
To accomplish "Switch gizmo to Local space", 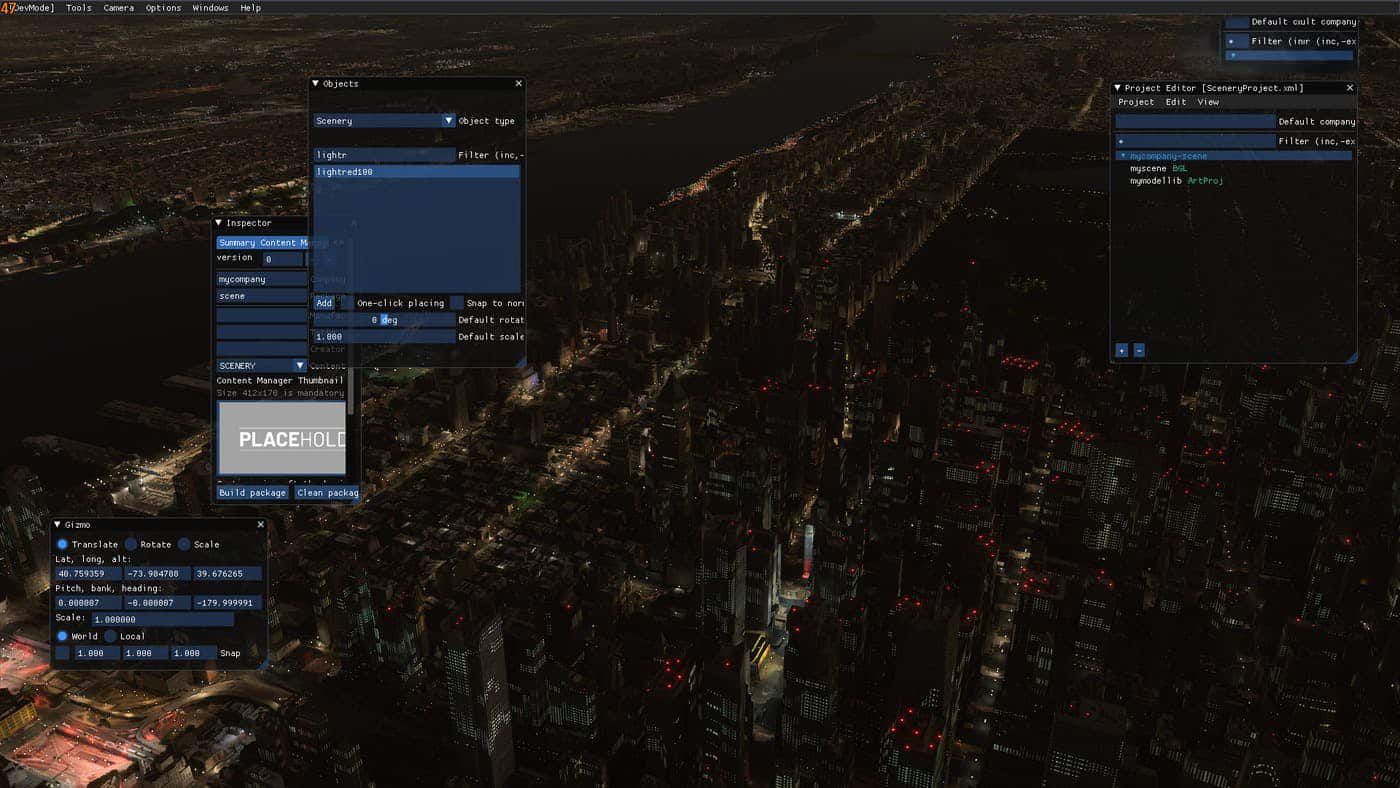I will (x=110, y=636).
